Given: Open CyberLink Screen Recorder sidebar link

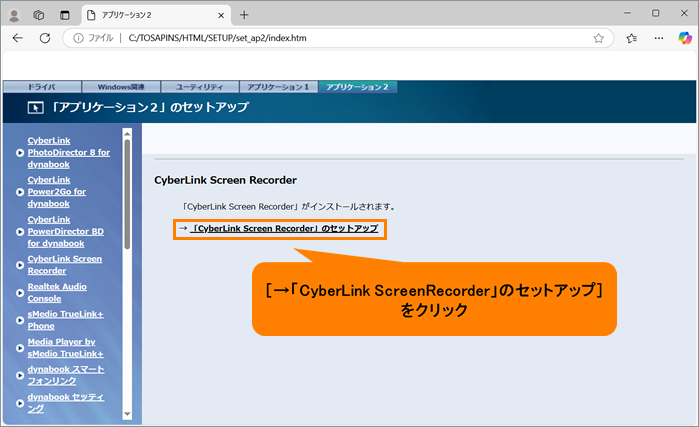Looking at the screenshot, I should tap(65, 265).
